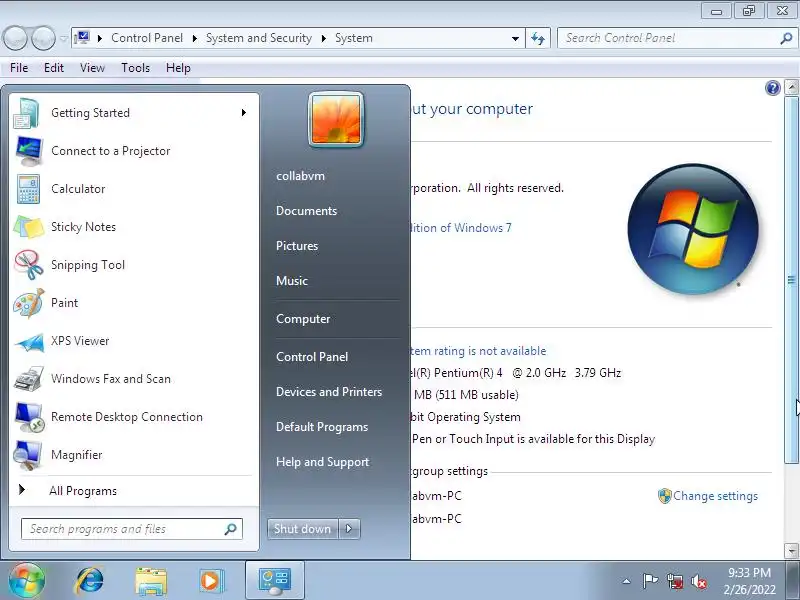Open the Tools menu
The width and height of the screenshot is (800, 600).
(135, 68)
